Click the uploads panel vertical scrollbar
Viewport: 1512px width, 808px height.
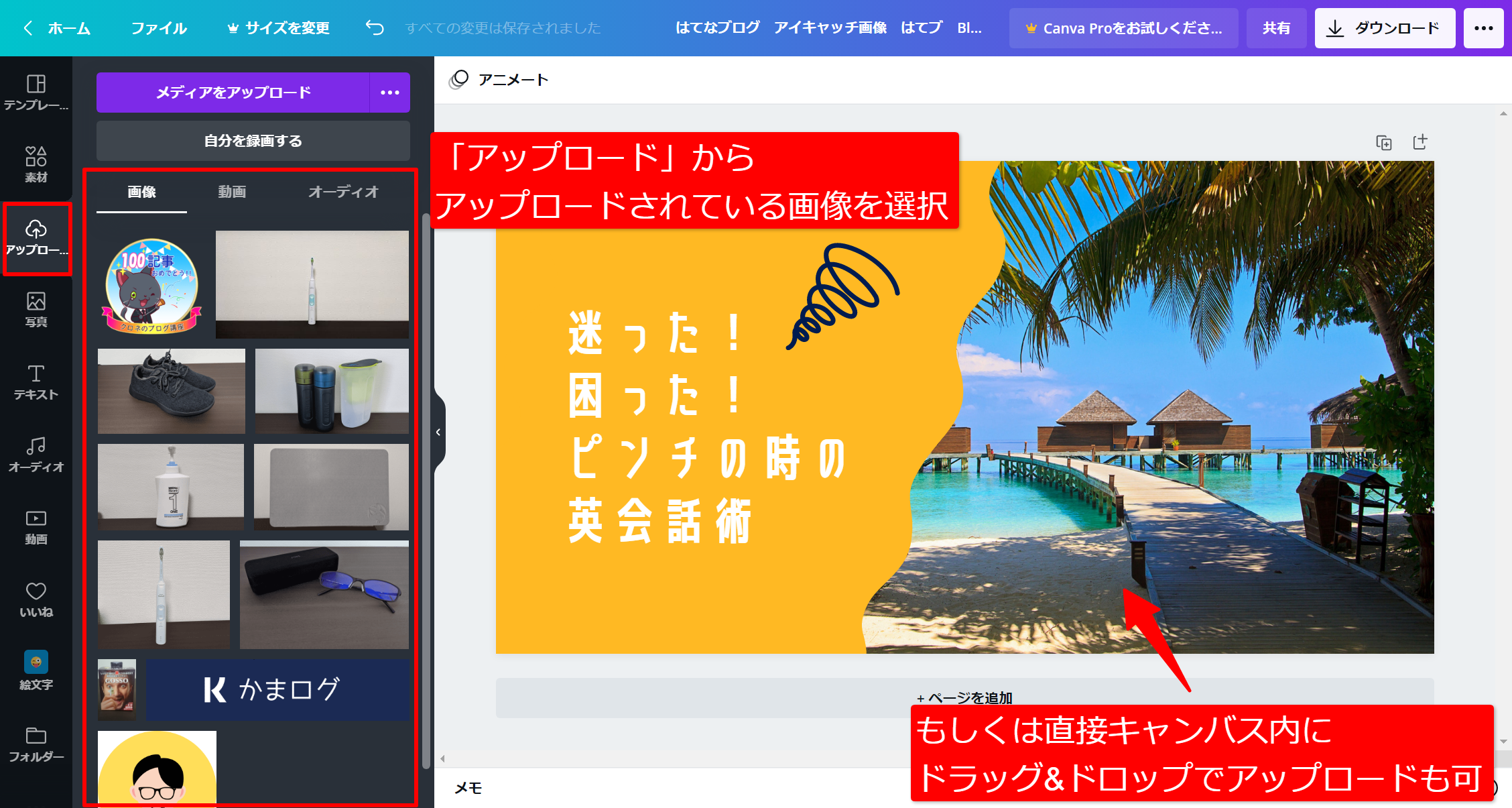[426, 491]
